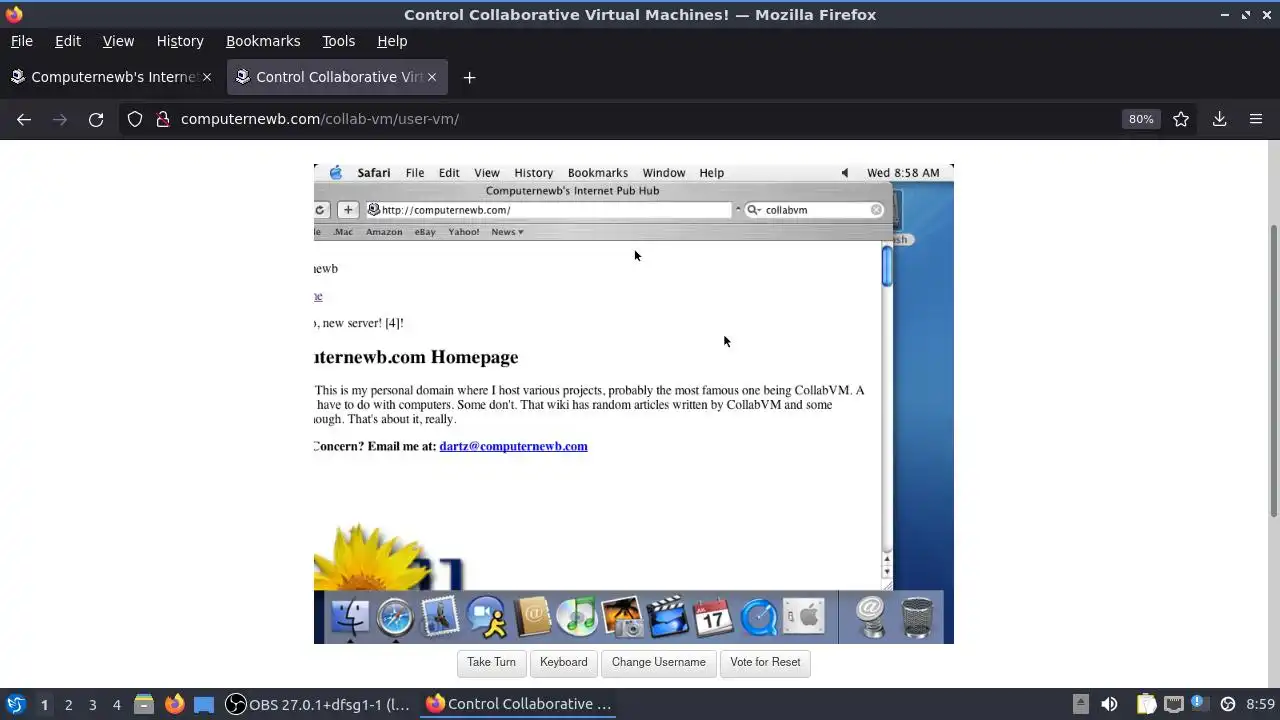This screenshot has width=1280, height=720.
Task: Click the Change Username button
Action: click(659, 662)
